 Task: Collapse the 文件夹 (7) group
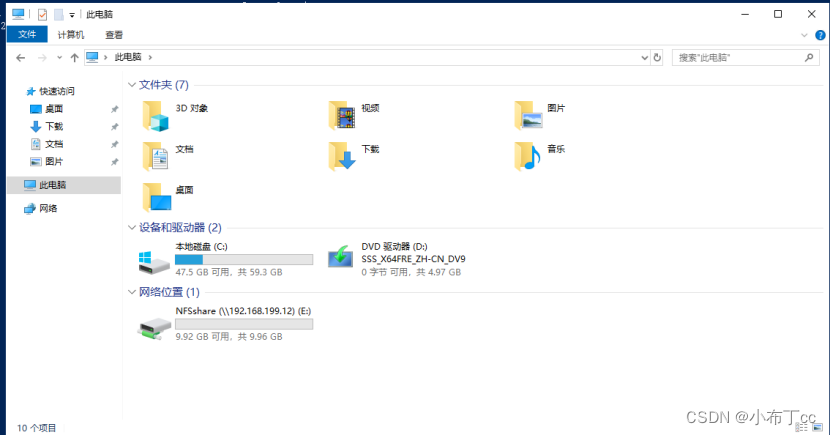click(132, 85)
